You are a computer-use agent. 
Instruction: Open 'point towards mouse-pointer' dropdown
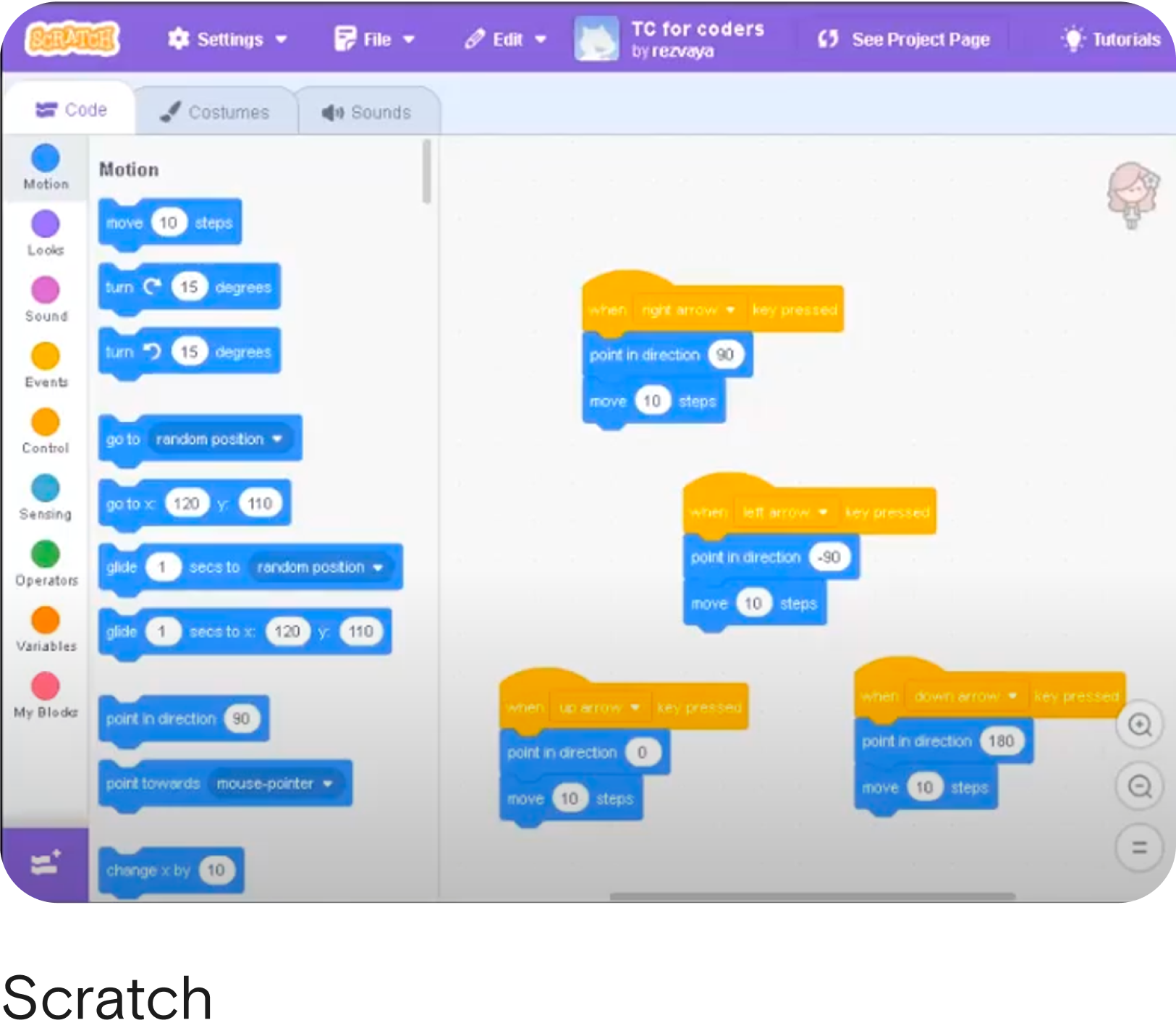pos(275,783)
